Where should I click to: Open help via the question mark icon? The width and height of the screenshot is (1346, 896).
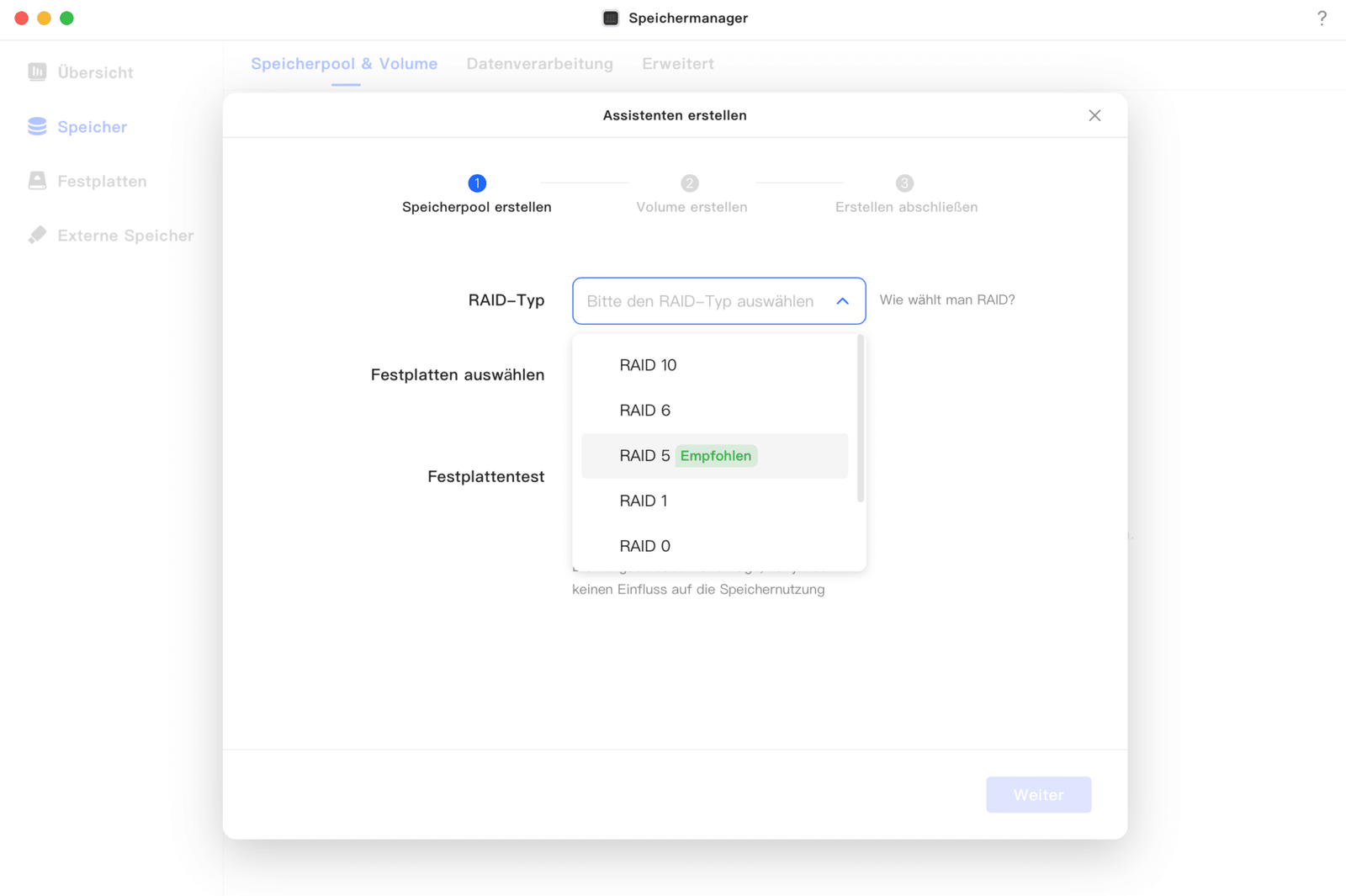[1322, 19]
